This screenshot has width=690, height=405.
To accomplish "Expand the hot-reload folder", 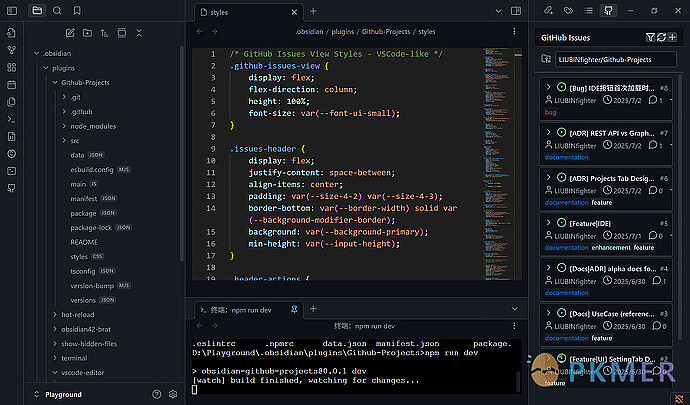I will tap(55, 314).
